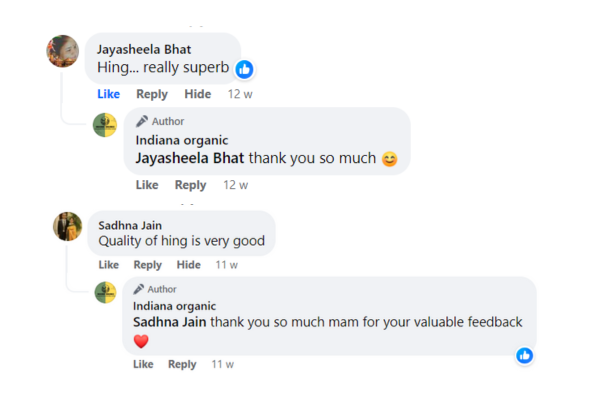This screenshot has height=400, width=600.
Task: Click pencil Author badge in second reply
Action: point(155,289)
